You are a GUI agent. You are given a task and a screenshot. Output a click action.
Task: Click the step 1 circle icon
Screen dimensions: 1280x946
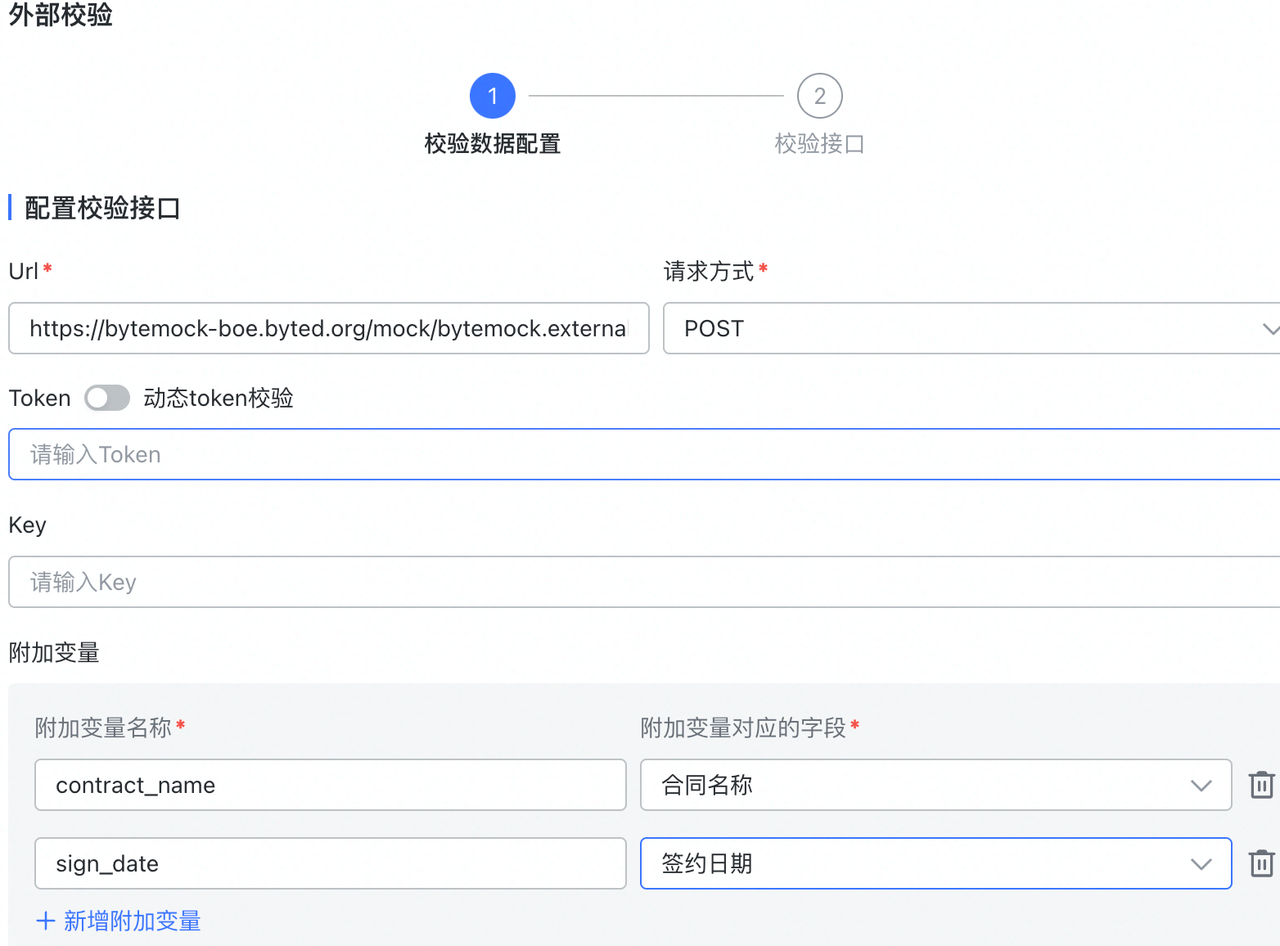(492, 96)
